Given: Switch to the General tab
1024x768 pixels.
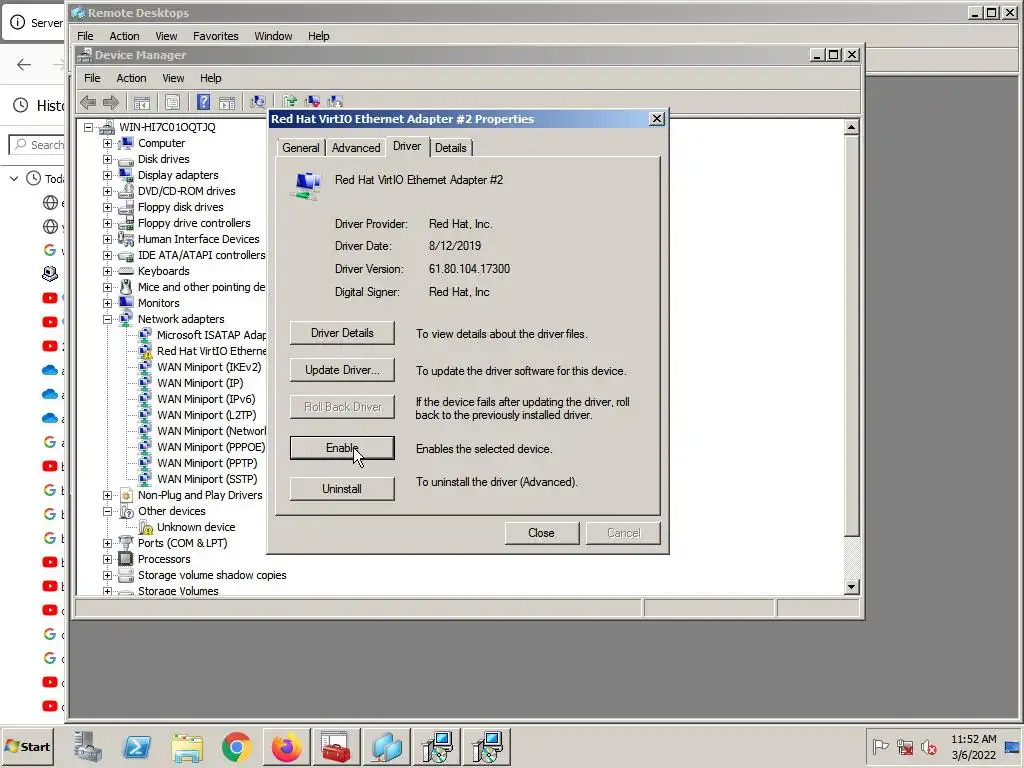Looking at the screenshot, I should pyautogui.click(x=300, y=148).
